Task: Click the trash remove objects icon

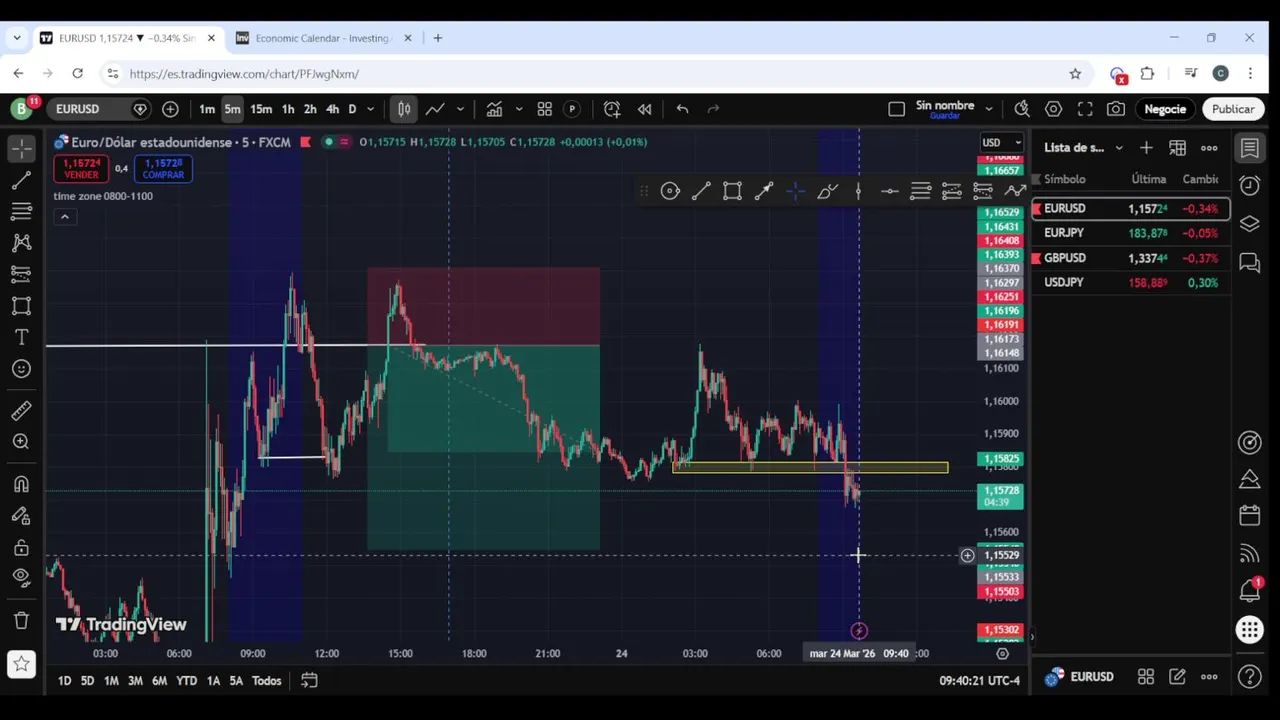Action: [21, 620]
